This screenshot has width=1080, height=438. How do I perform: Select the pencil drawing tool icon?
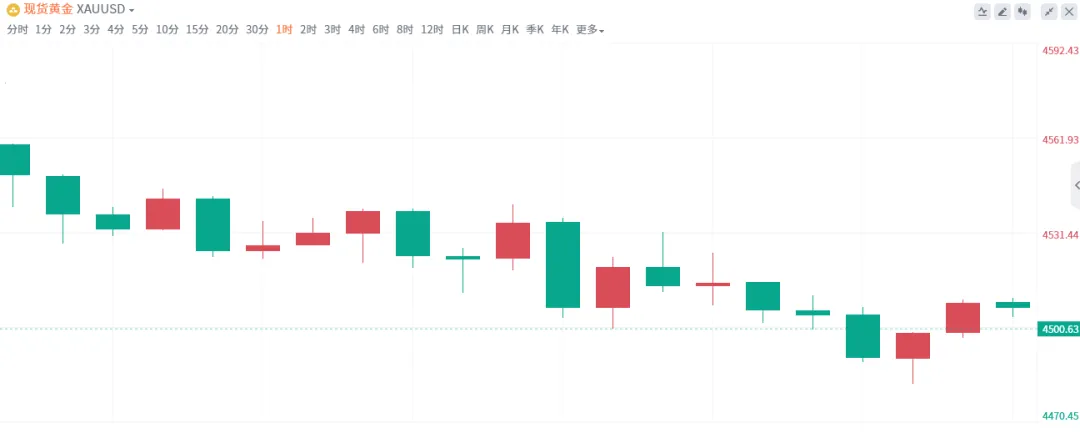point(1002,12)
